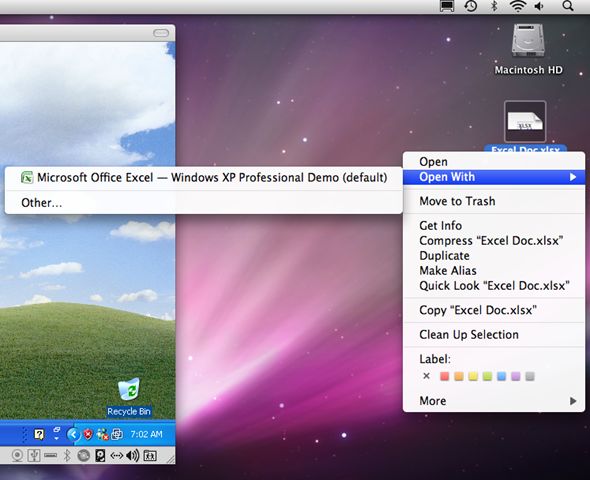Click the display menu bar icon

click(x=447, y=6)
